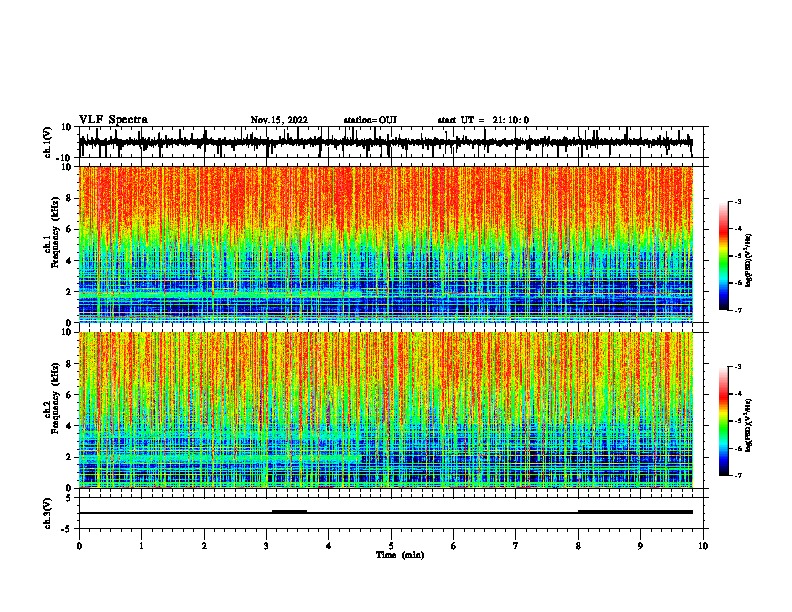This screenshot has width=792, height=612.
Task: Click the time axis tick label "9"
Action: (640, 546)
